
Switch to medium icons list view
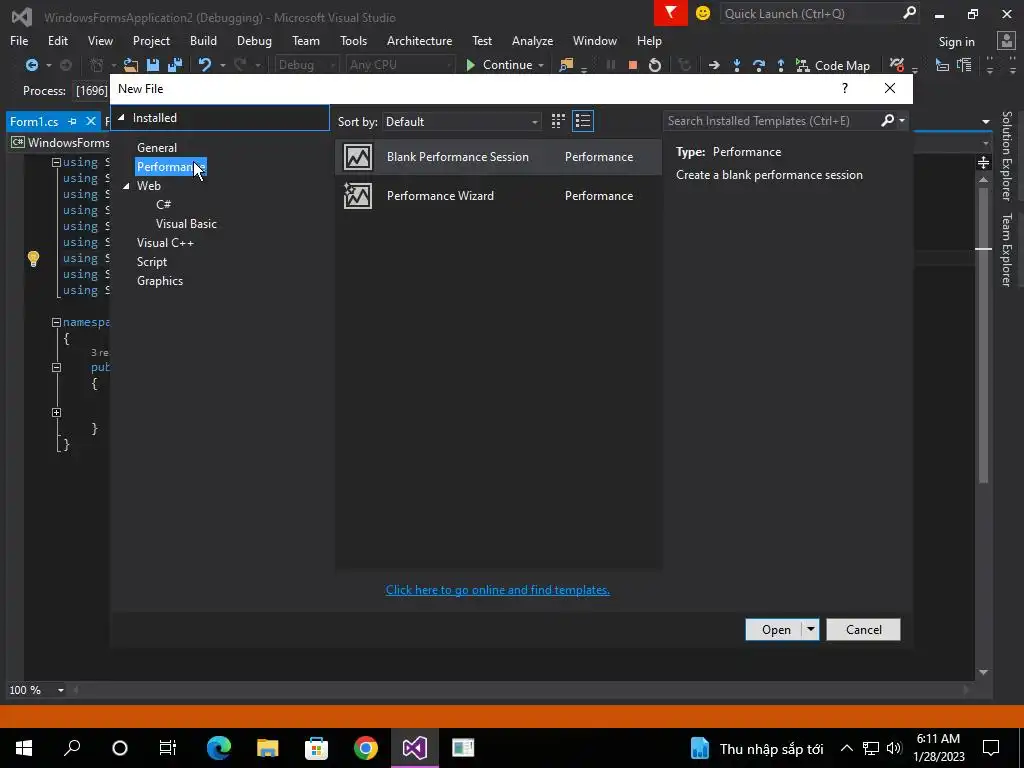click(583, 121)
